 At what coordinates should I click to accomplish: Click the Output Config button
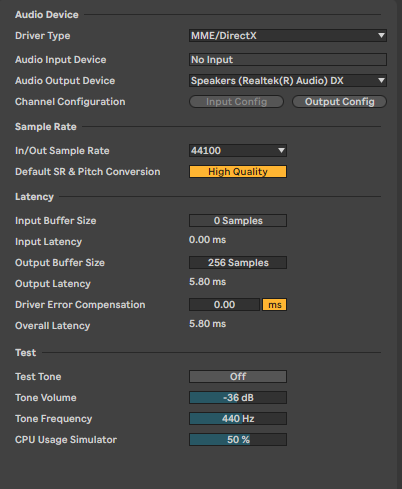pos(339,102)
